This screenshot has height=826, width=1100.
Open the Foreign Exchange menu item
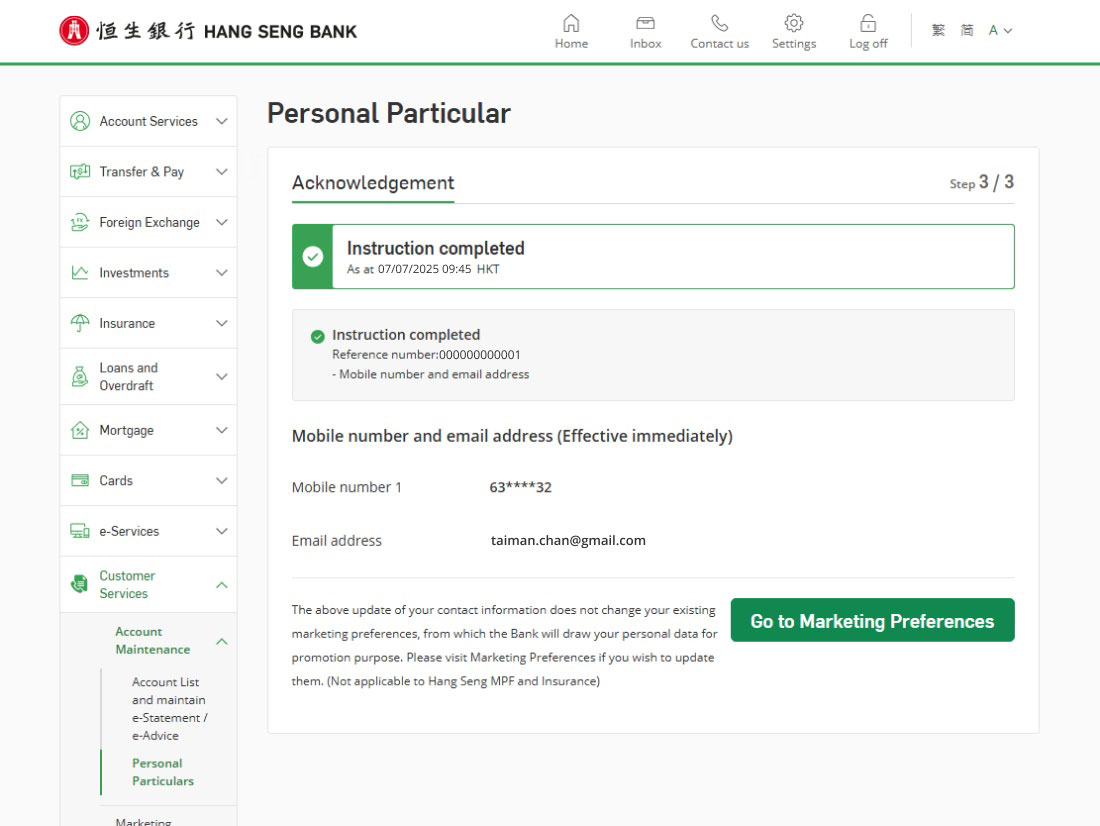click(x=149, y=222)
